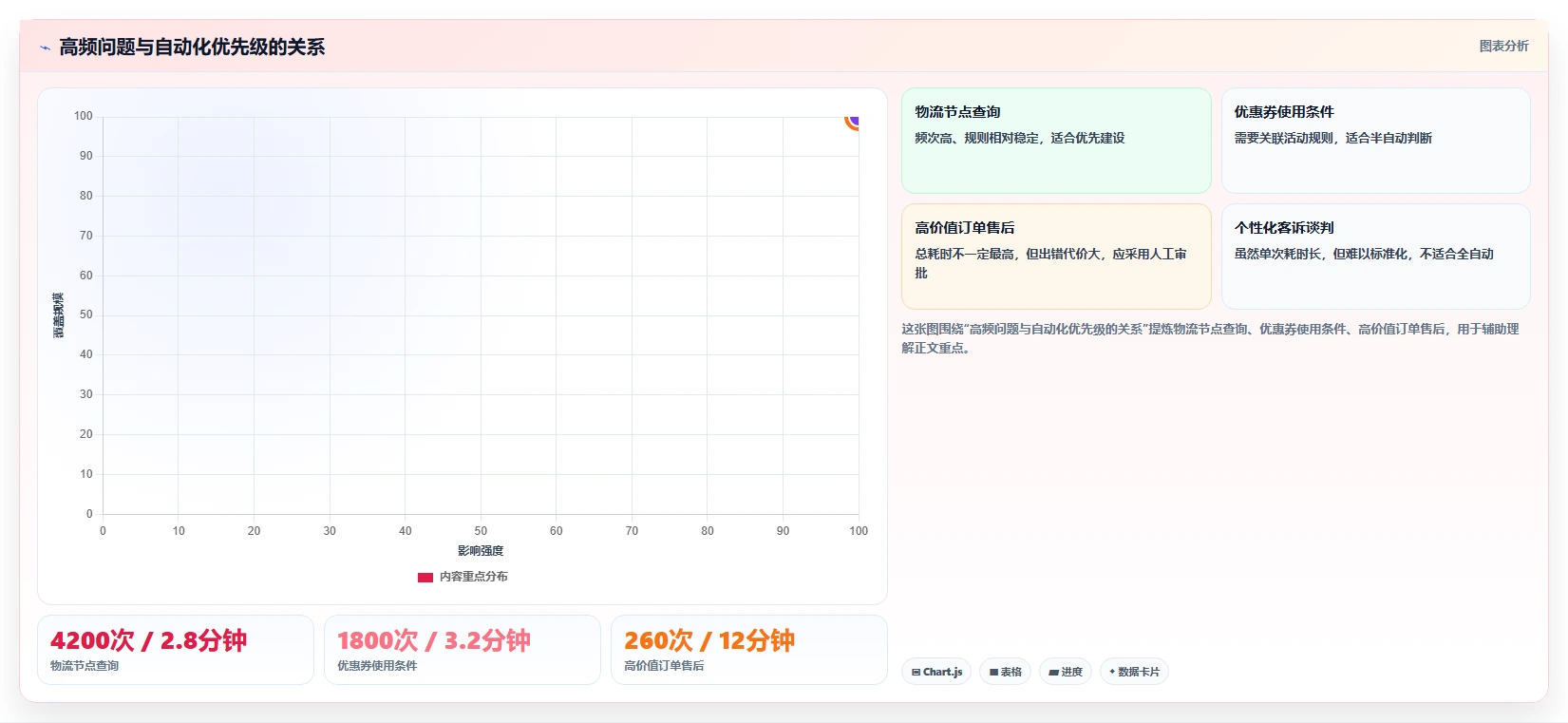This screenshot has height=723, width=1568.
Task: Click the 4200次 / 2.8分钟 stat
Action: click(x=148, y=640)
